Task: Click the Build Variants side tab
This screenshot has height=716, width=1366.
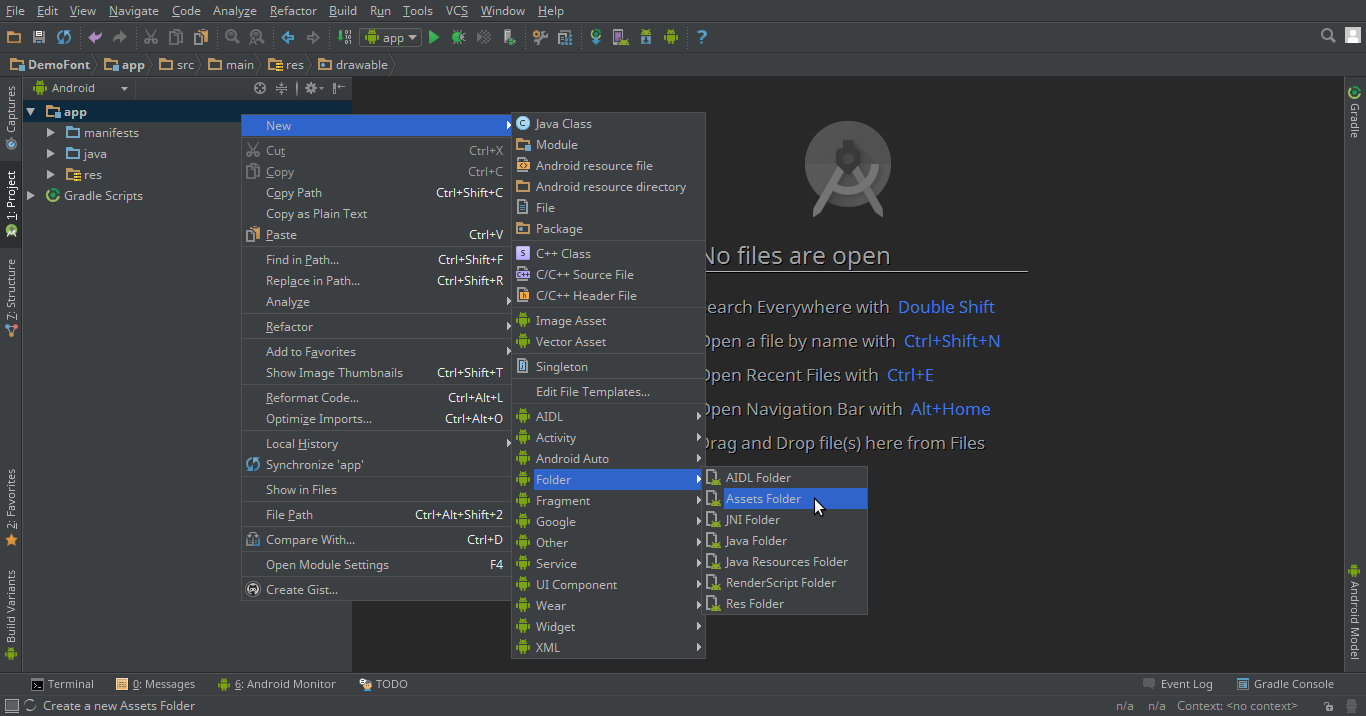Action: click(11, 615)
